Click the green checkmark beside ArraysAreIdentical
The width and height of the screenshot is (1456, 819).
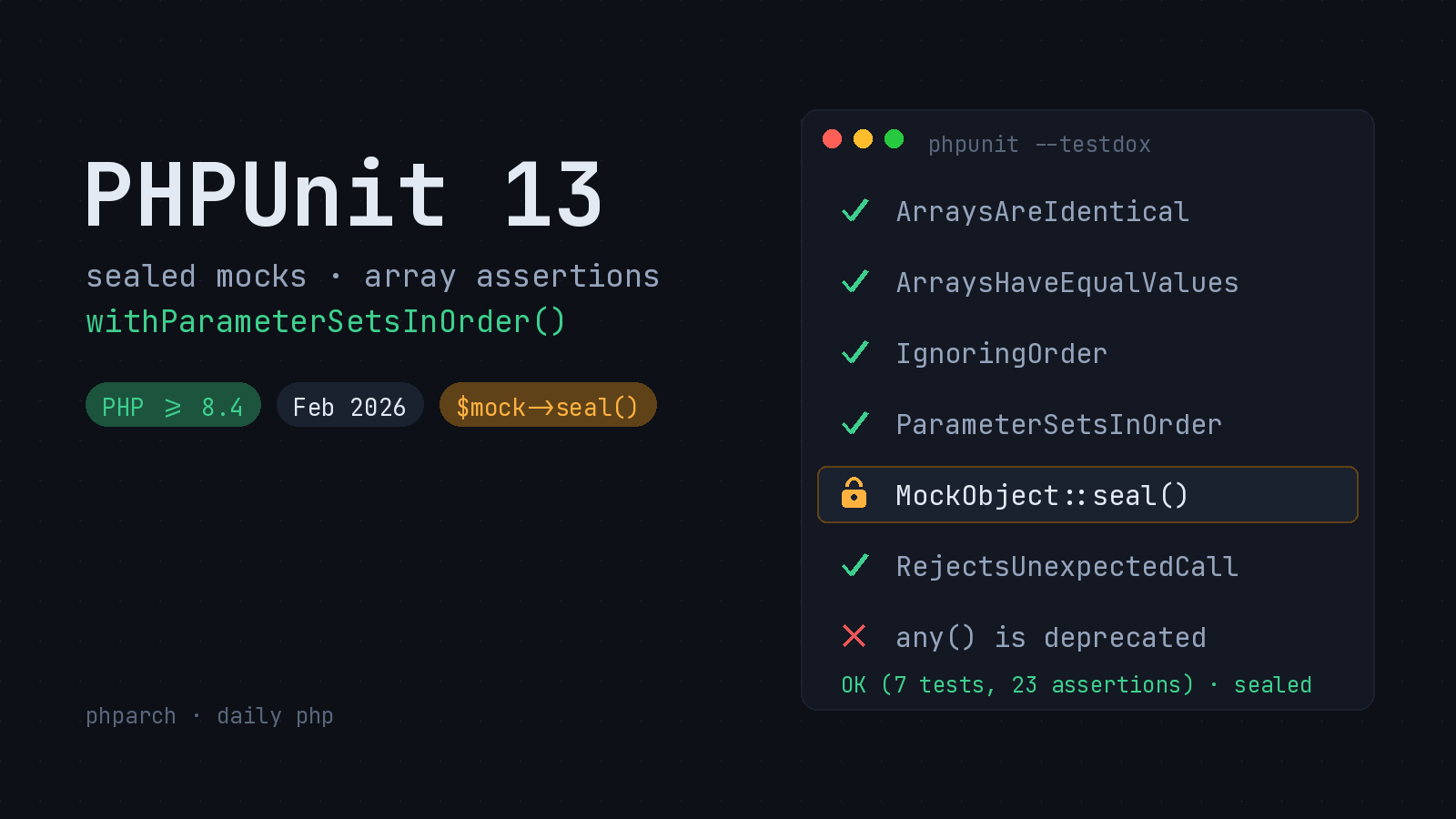855,211
